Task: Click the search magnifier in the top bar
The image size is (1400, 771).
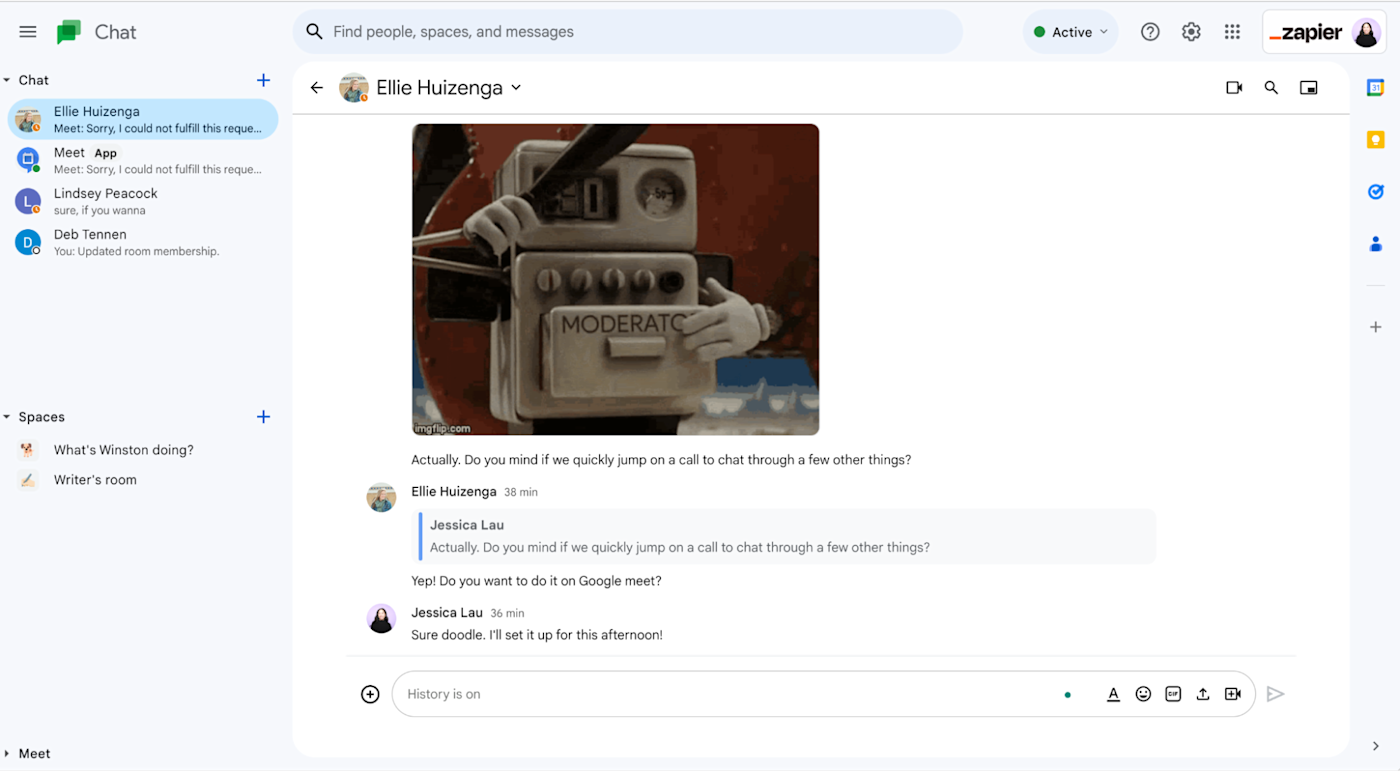Action: pyautogui.click(x=314, y=32)
